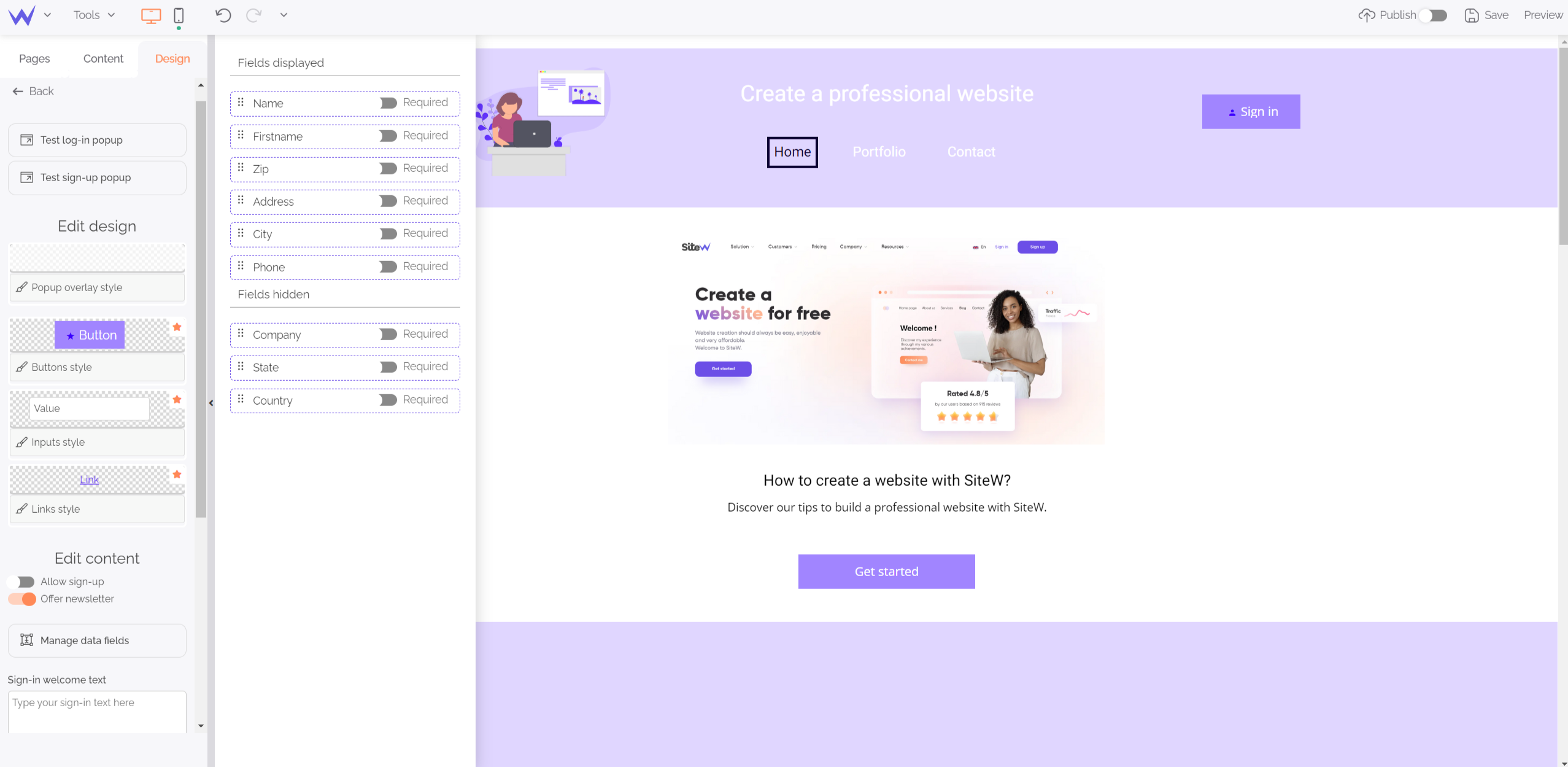The height and width of the screenshot is (767, 1568).
Task: Select the Design tab
Action: [172, 58]
